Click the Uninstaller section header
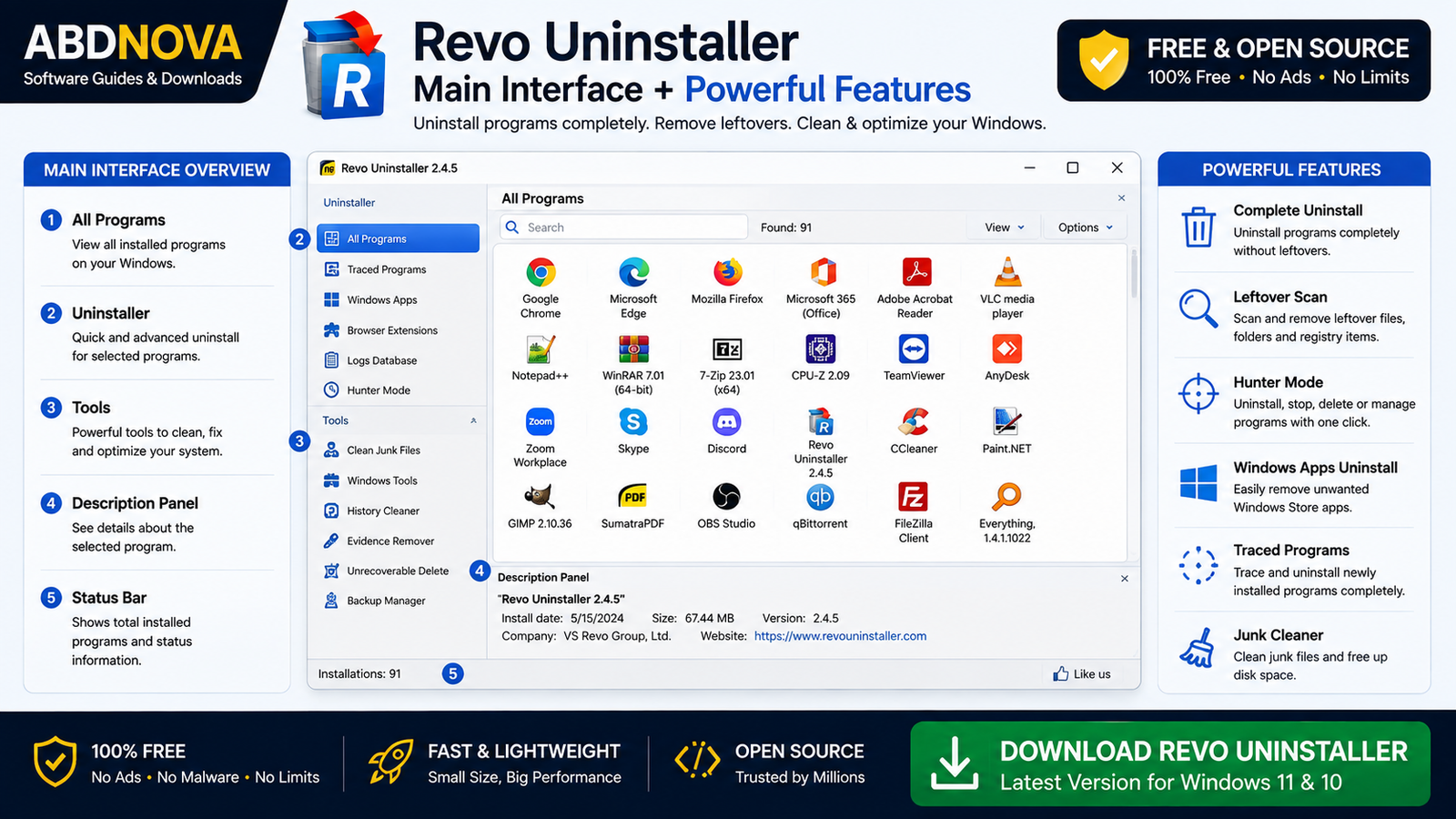 click(x=349, y=203)
